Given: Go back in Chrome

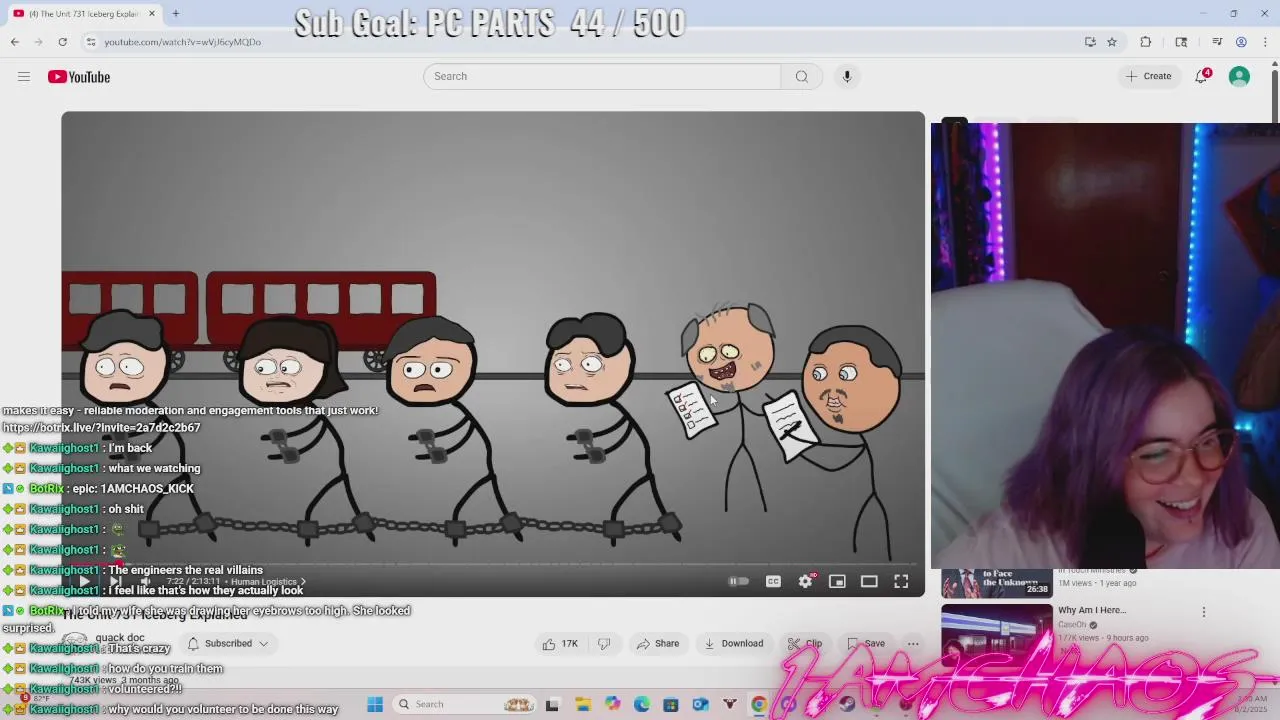Looking at the screenshot, I should coord(15,42).
